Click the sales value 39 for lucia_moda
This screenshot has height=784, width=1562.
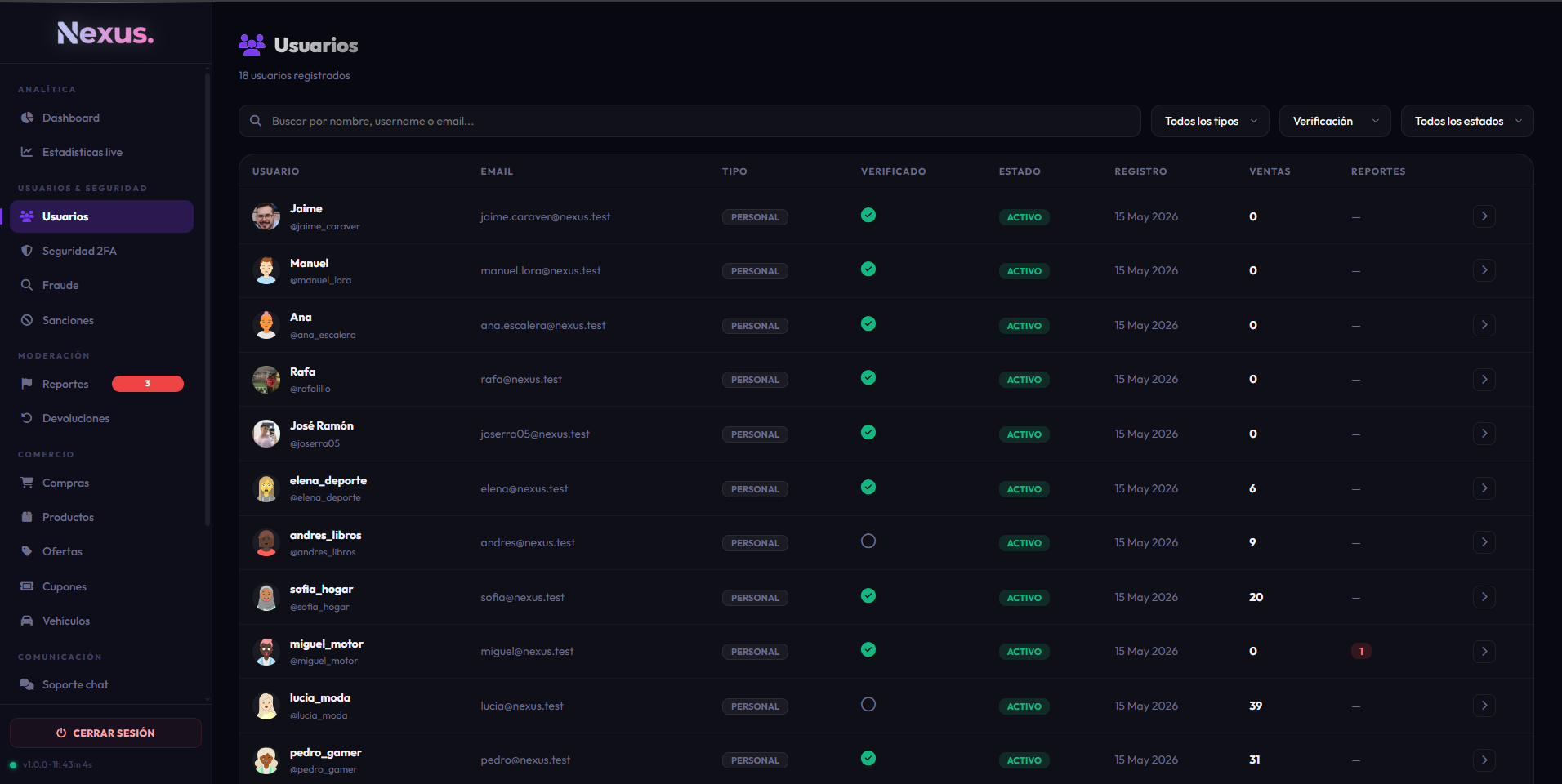pyautogui.click(x=1256, y=706)
